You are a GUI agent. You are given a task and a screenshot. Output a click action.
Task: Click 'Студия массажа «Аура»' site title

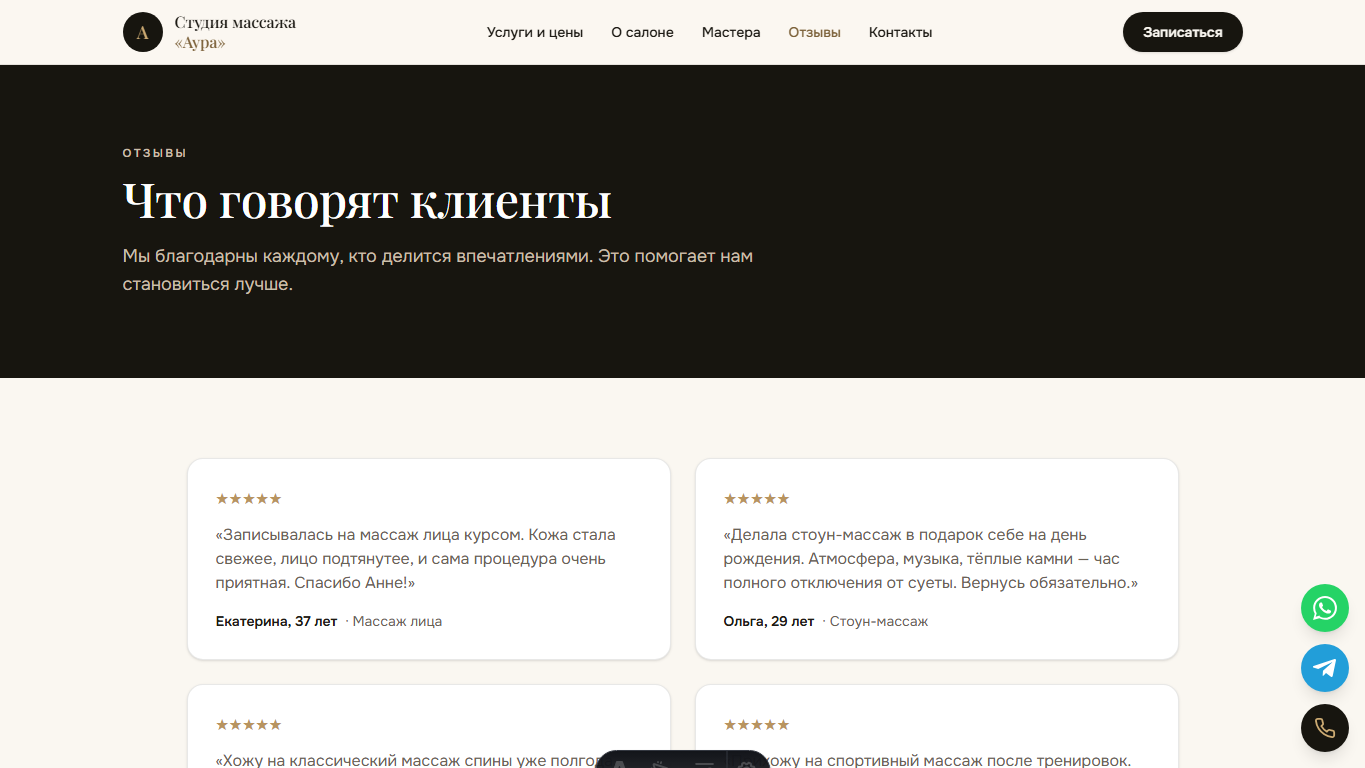[x=235, y=33]
